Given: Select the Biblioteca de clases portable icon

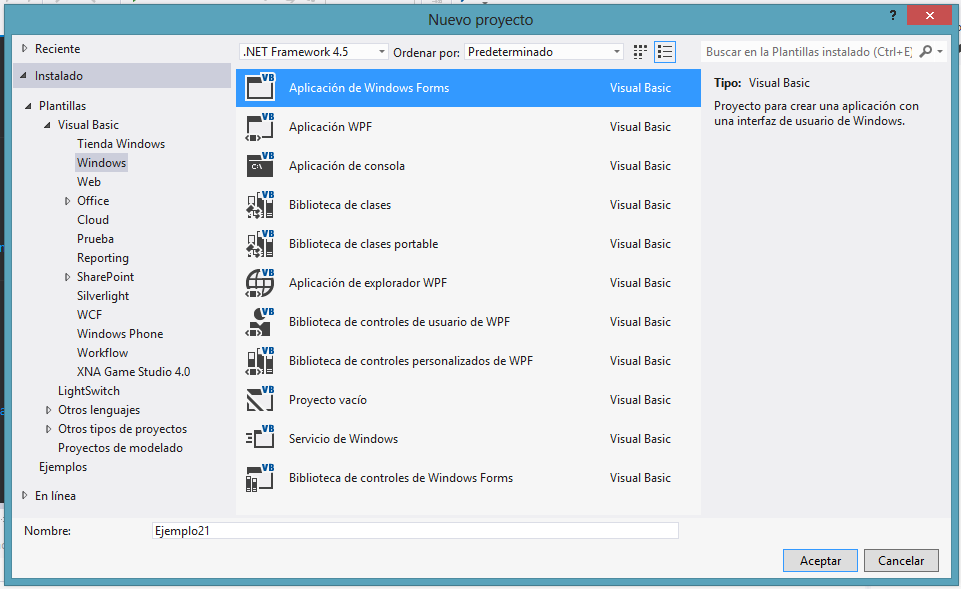Looking at the screenshot, I should tap(260, 244).
